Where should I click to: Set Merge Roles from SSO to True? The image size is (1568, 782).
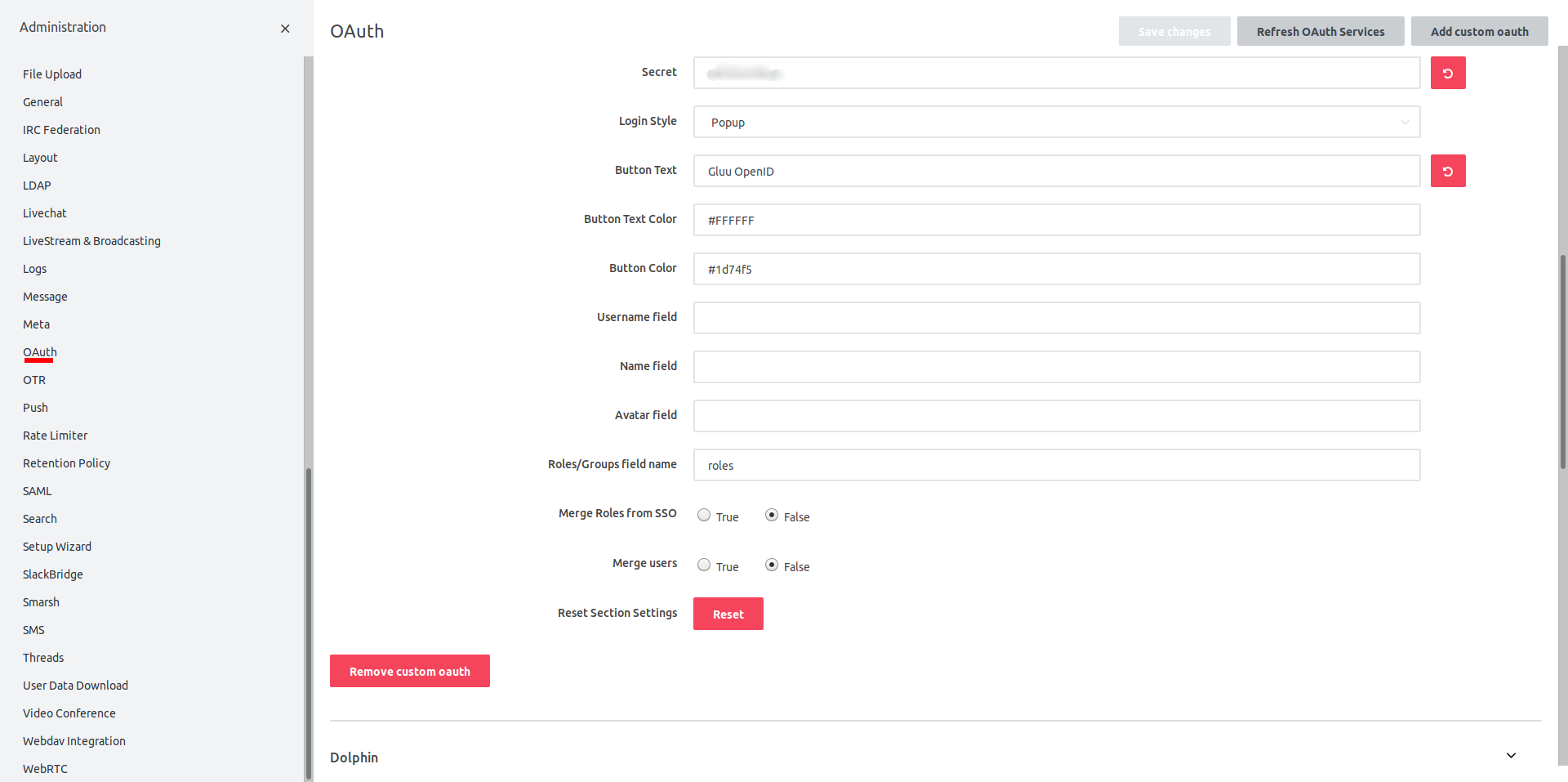click(x=704, y=516)
